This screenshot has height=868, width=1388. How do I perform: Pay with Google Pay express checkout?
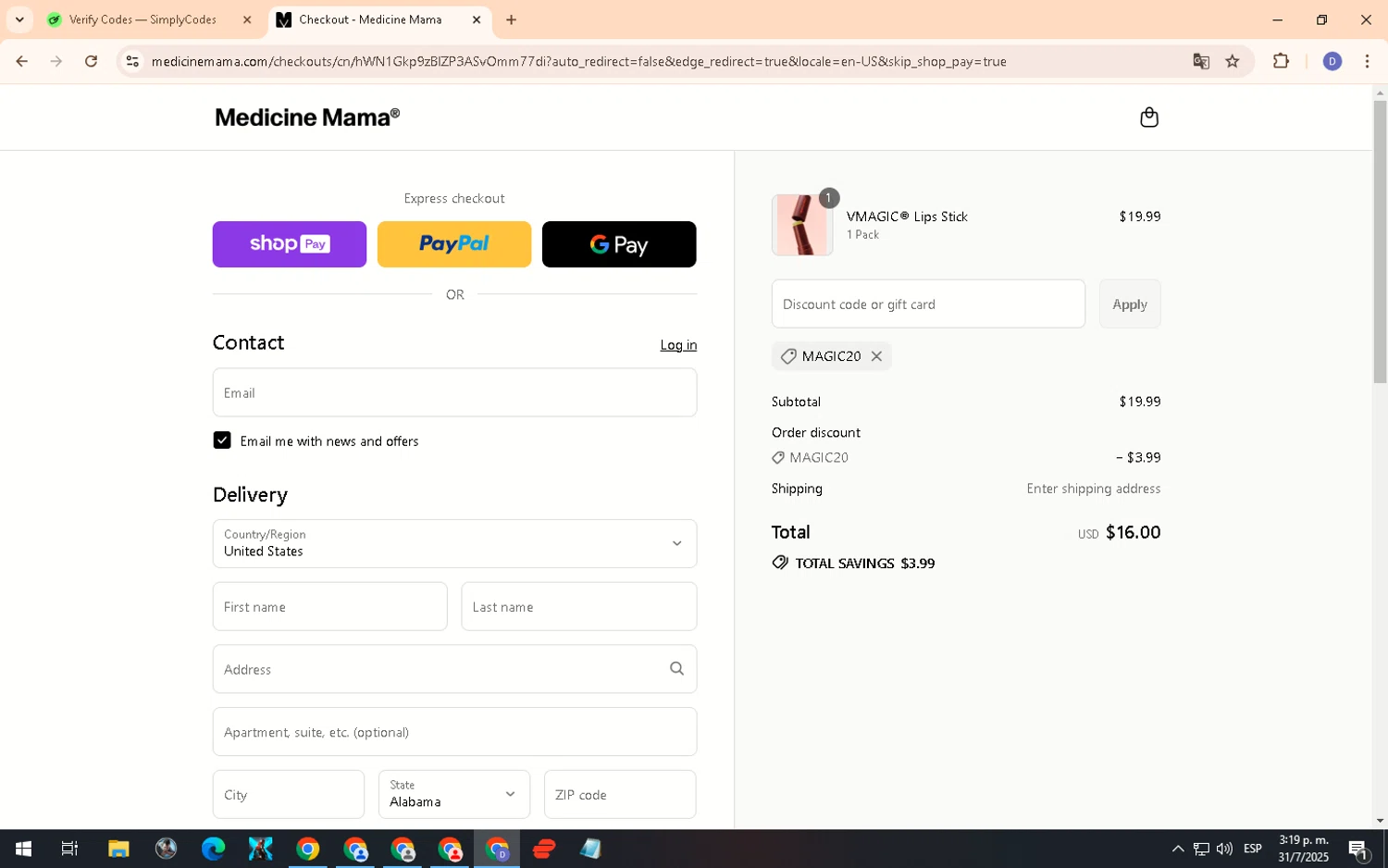tap(619, 244)
